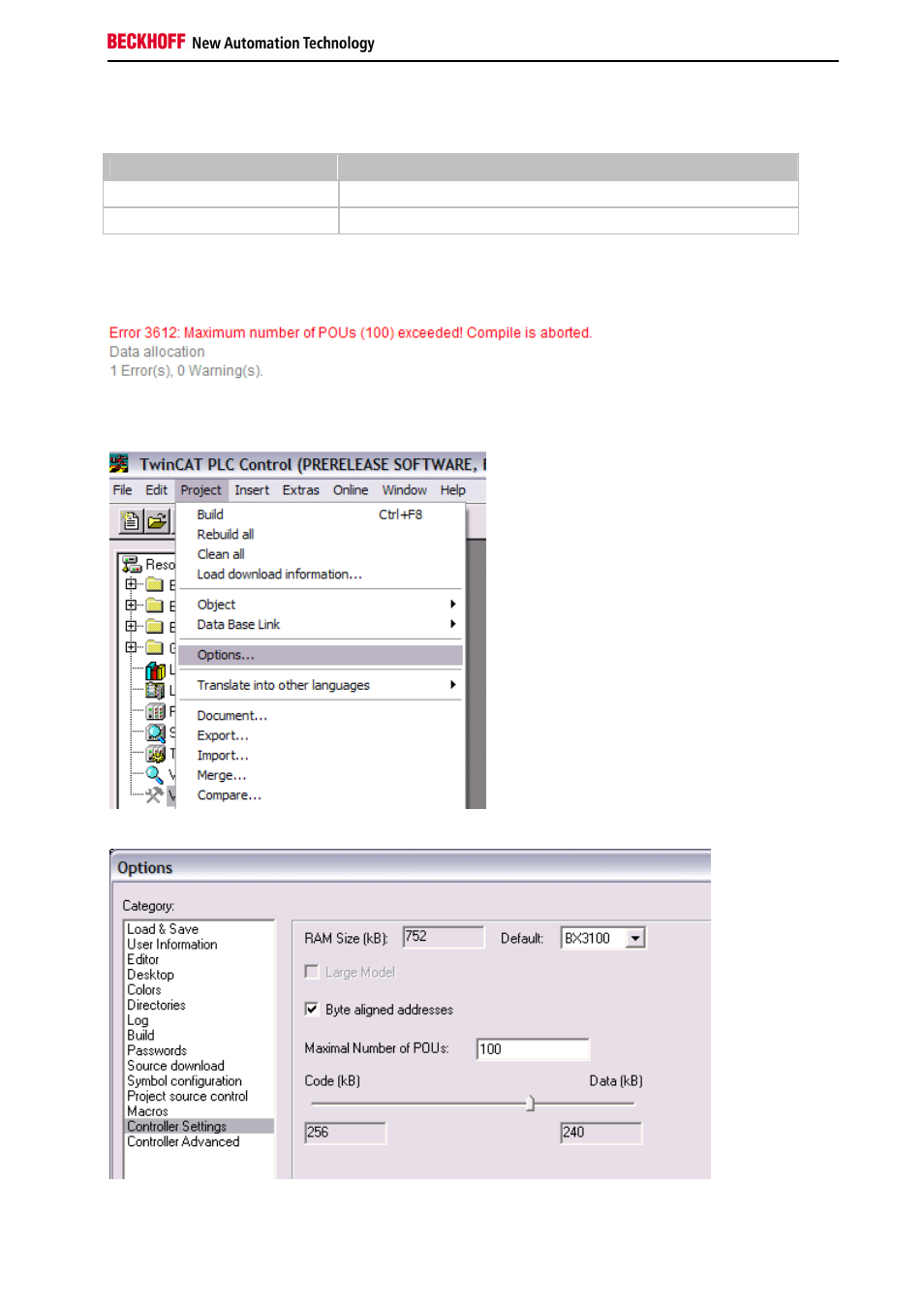The image size is (924, 1308).
Task: Select the Macros category
Action: pos(199,1111)
